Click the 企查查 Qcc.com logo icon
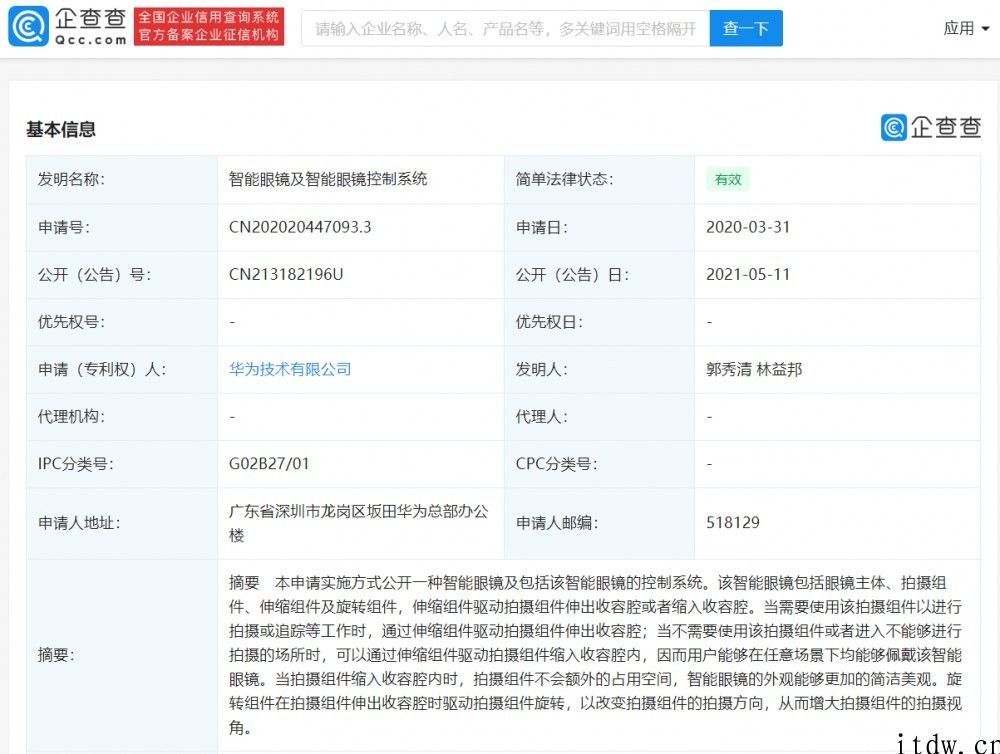 pyautogui.click(x=29, y=27)
